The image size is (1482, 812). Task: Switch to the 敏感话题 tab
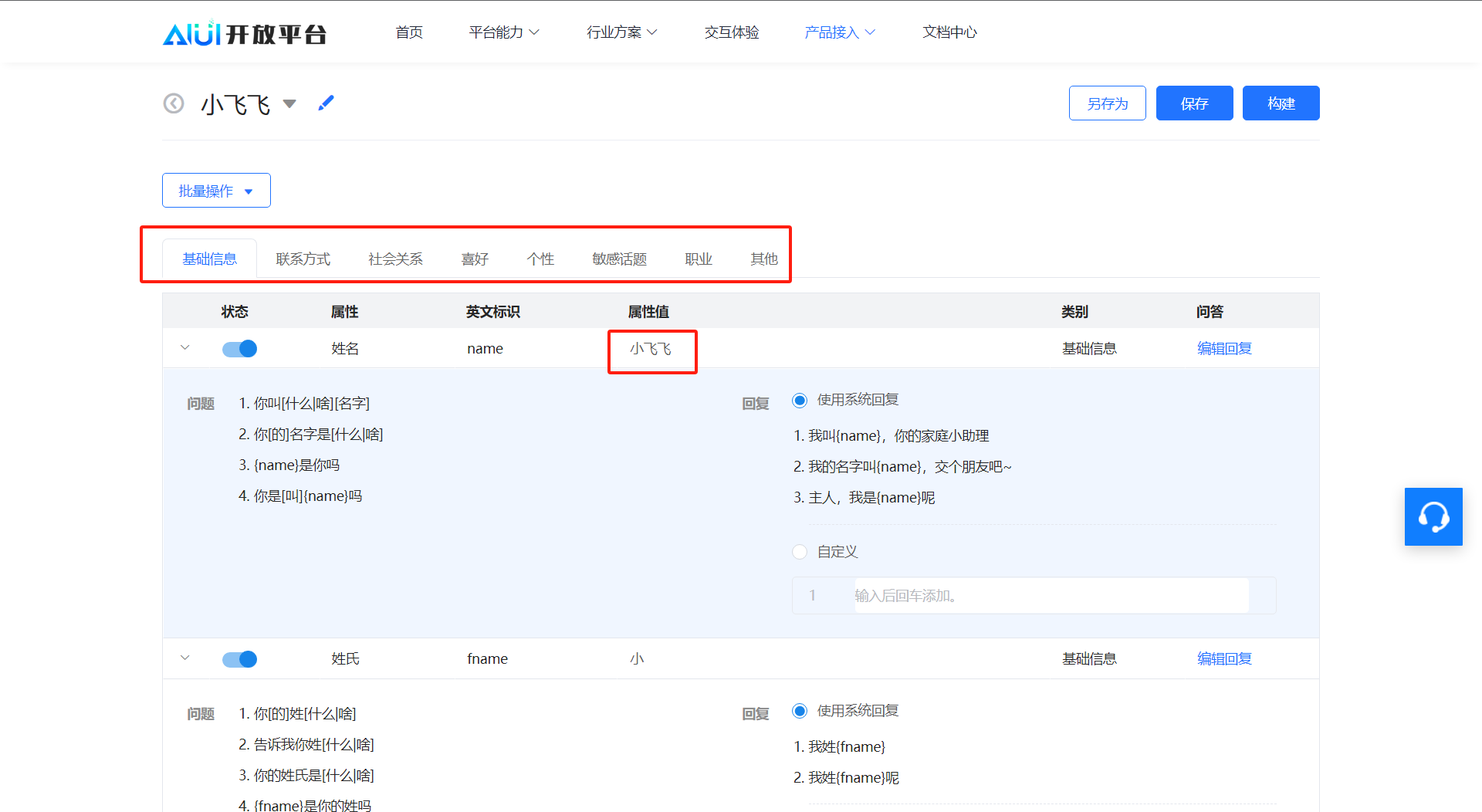[x=619, y=259]
